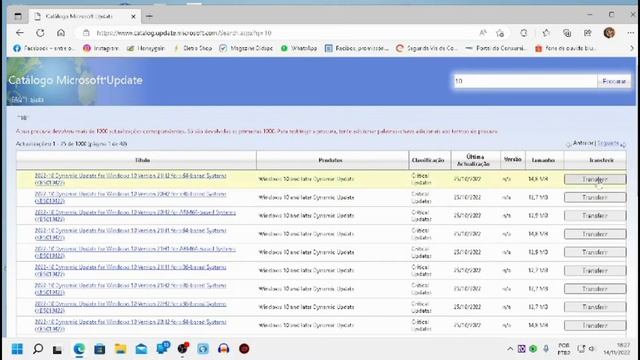Close the Catálogo Microsoft Update tab
The width and height of the screenshot is (640, 360).
point(133,16)
